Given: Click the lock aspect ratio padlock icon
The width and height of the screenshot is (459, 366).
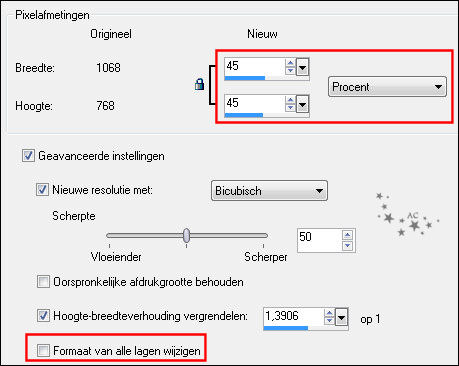Looking at the screenshot, I should (x=199, y=84).
